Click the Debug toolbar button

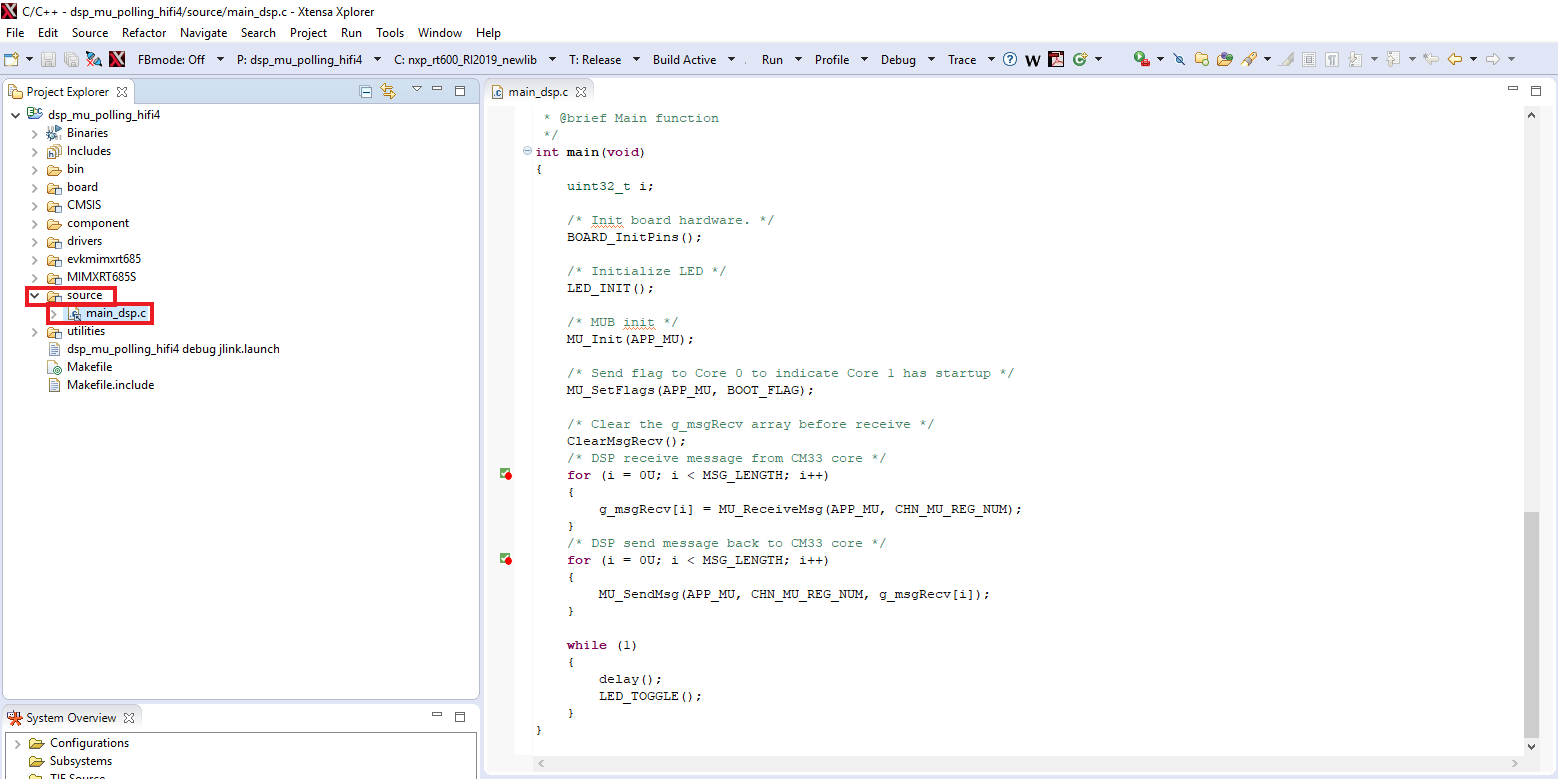[x=898, y=60]
